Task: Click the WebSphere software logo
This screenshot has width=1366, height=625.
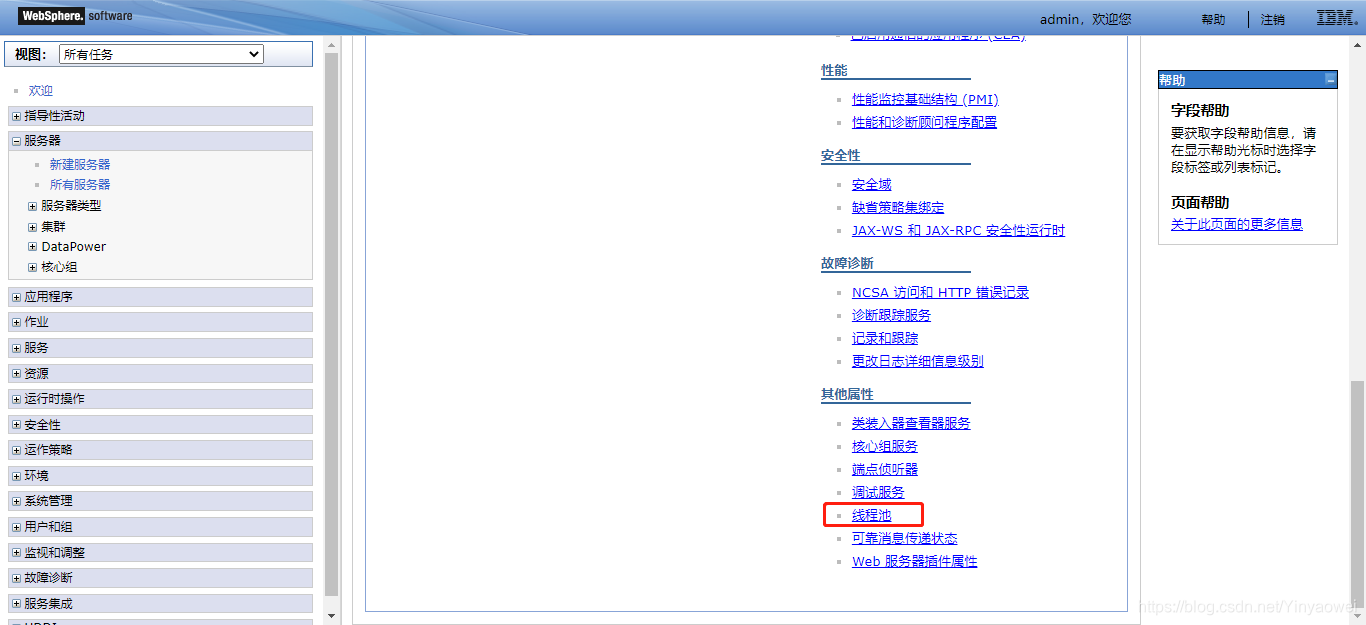Action: tap(76, 16)
